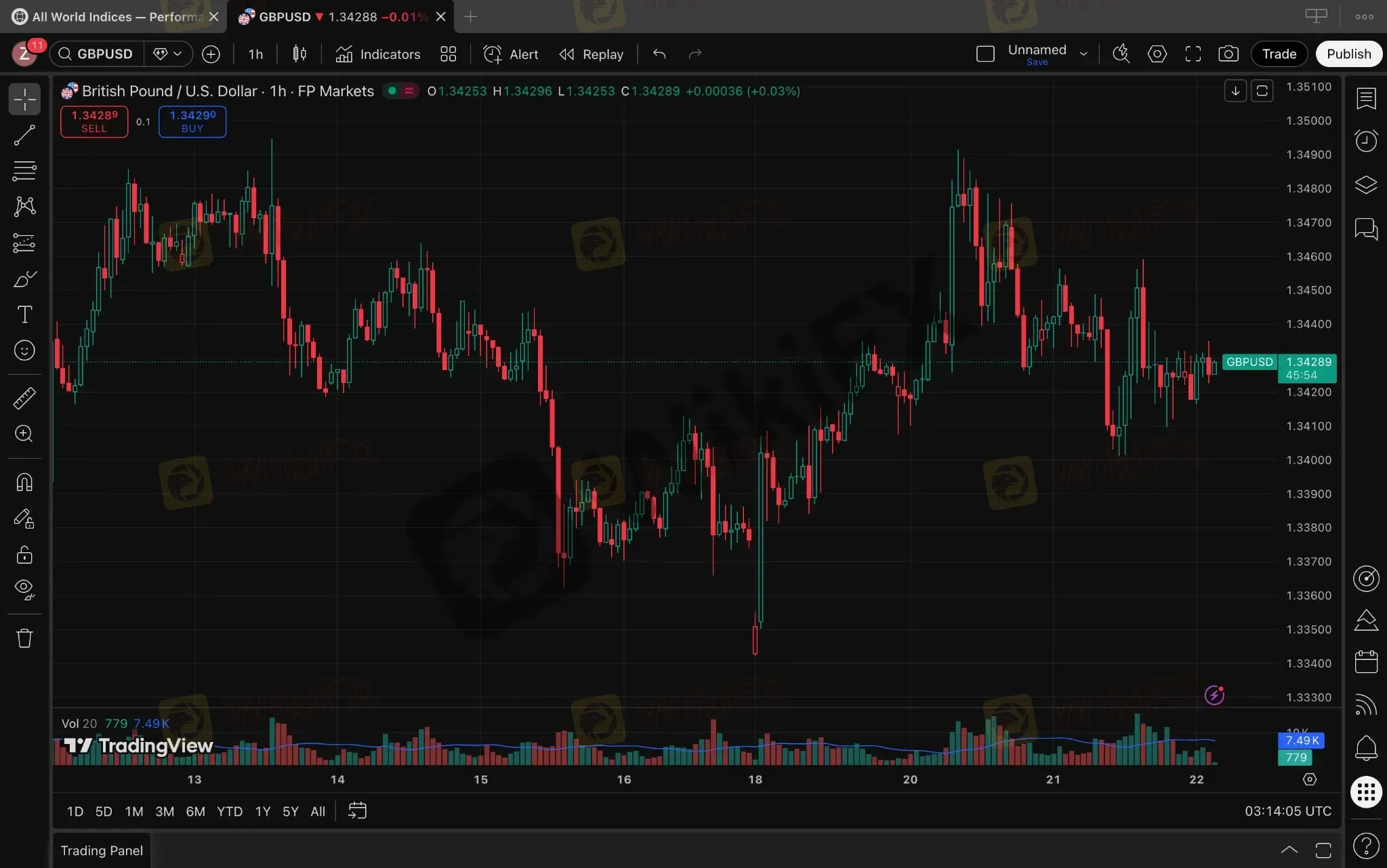Image resolution: width=1387 pixels, height=868 pixels.
Task: Open the dropdown beside the GBPUSD symbol search
Action: click(168, 54)
